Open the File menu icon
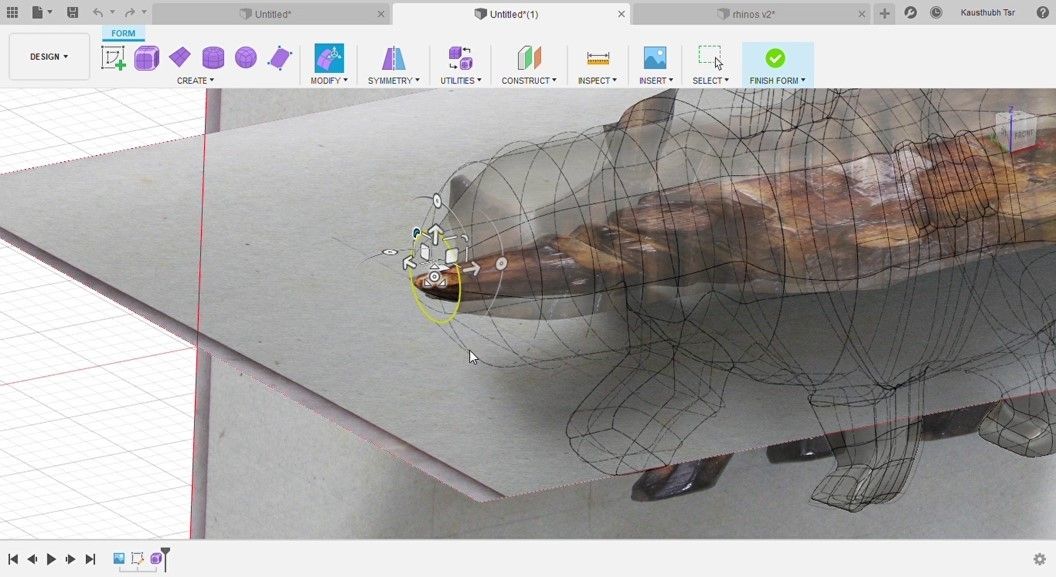Screen dimensions: 1056x577 [x=37, y=13]
